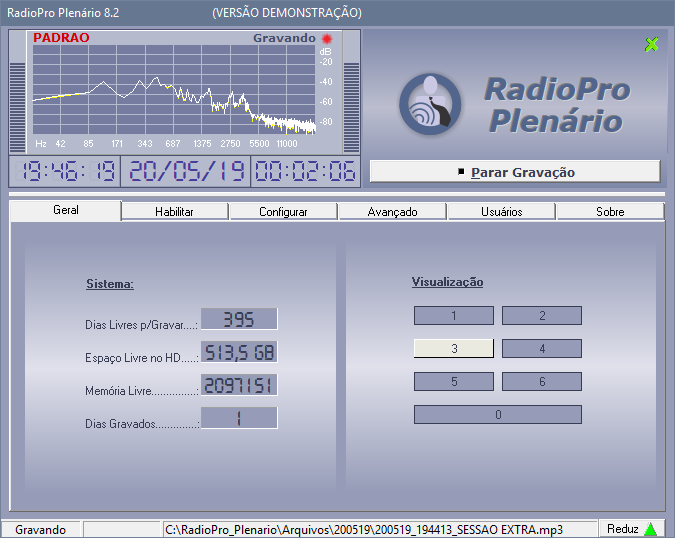Click the Sistema heading
The image size is (675, 538).
pyautogui.click(x=110, y=284)
